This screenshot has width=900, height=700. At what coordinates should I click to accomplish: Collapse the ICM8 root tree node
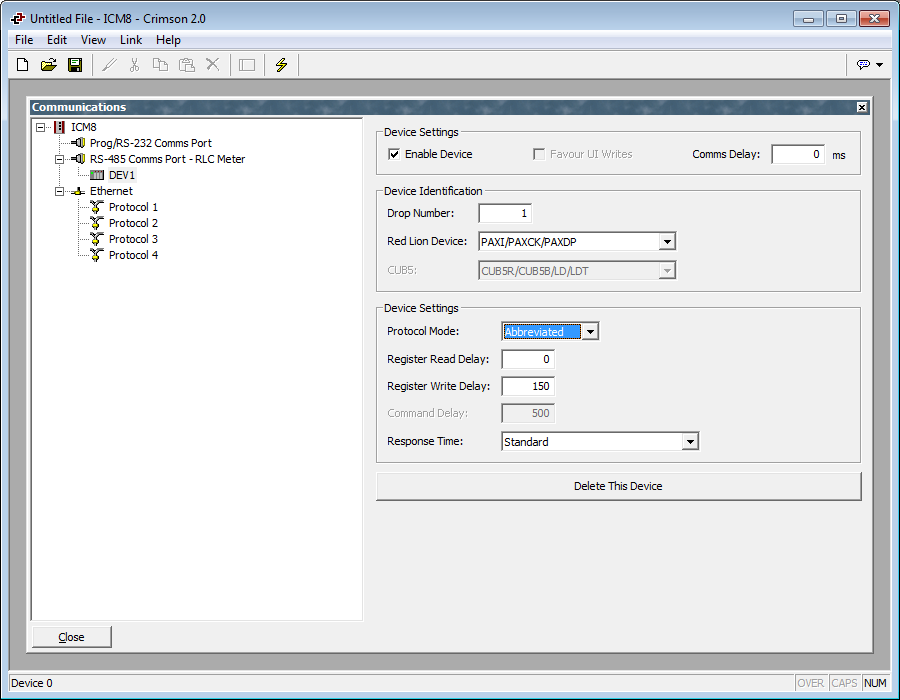pyautogui.click(x=40, y=127)
